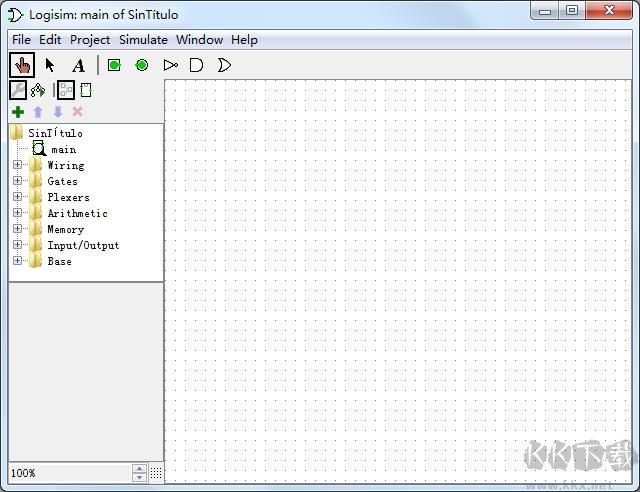Choose the Text tool
Screen dimensions: 640x492
click(x=78, y=66)
